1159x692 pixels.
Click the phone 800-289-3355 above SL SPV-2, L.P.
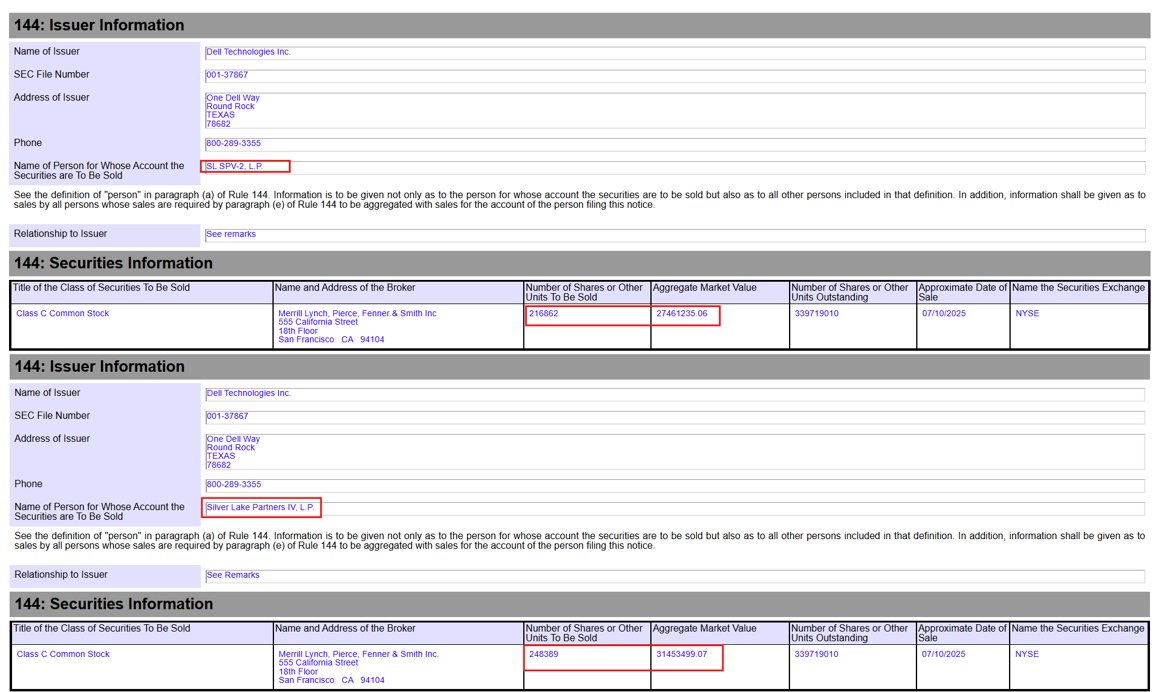coord(674,144)
